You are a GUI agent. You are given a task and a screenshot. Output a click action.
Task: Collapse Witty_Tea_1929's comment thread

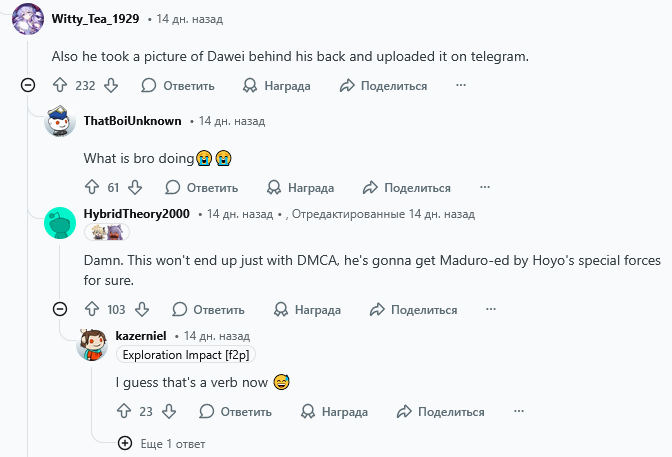pos(29,86)
